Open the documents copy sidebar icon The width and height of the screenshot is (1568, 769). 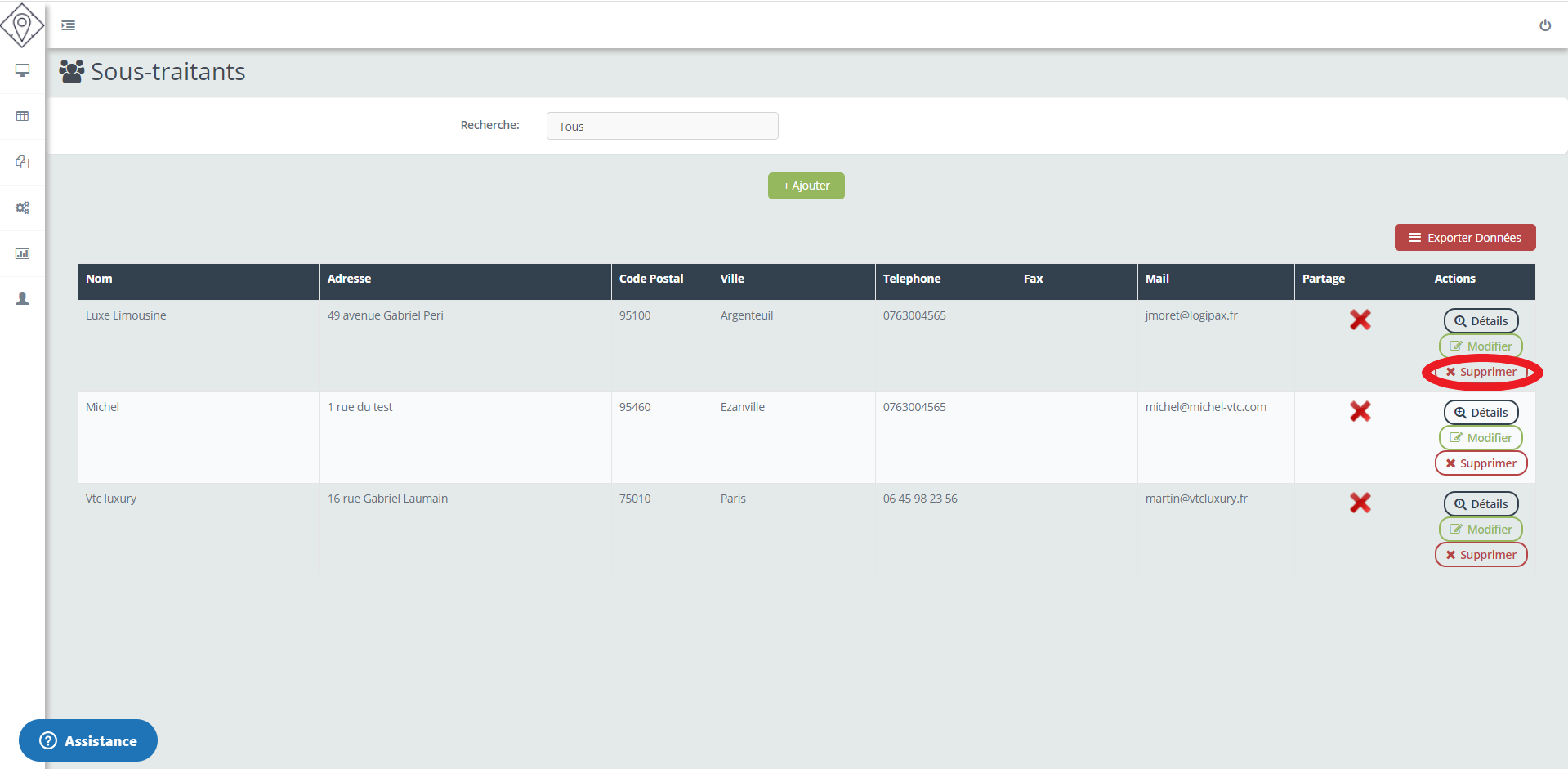tap(22, 162)
